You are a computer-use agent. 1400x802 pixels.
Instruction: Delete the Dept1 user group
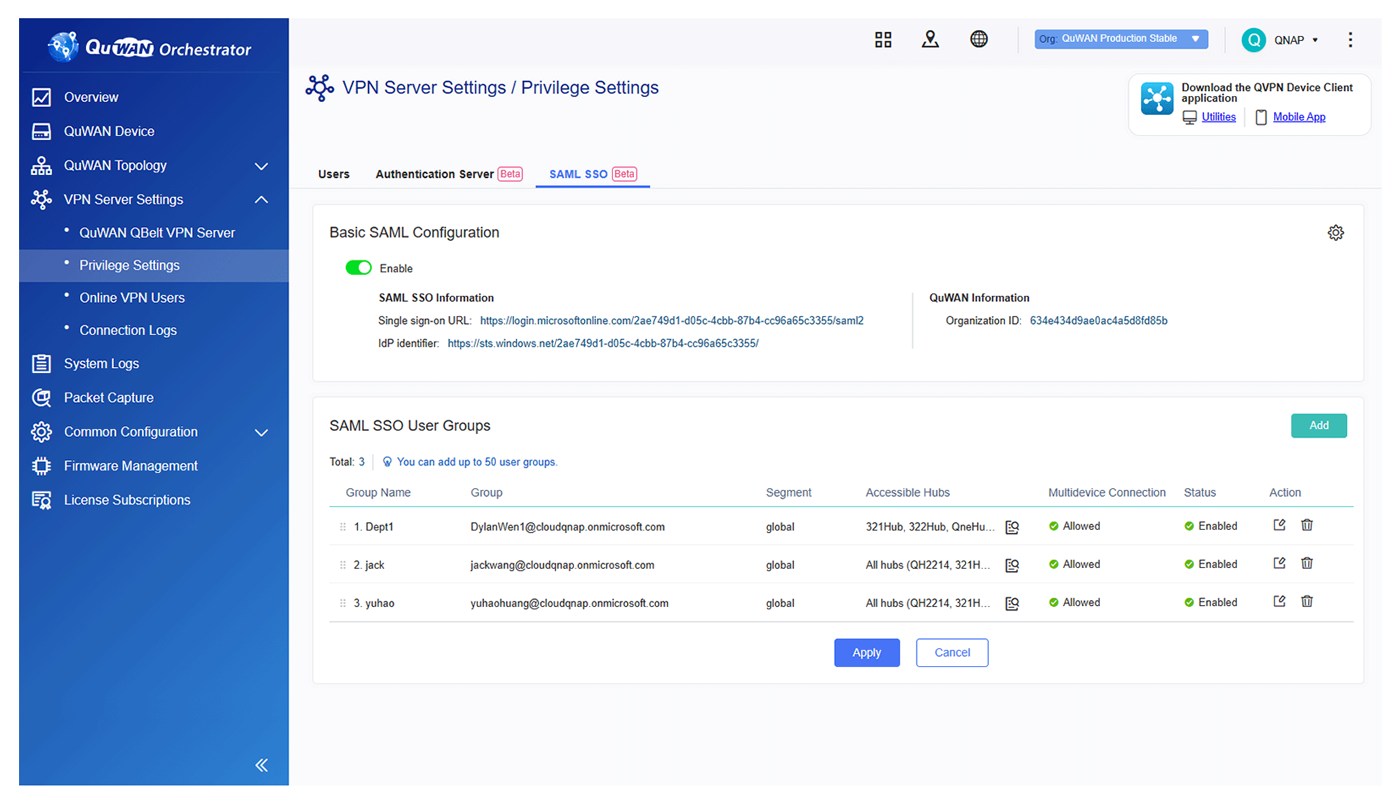(1307, 525)
